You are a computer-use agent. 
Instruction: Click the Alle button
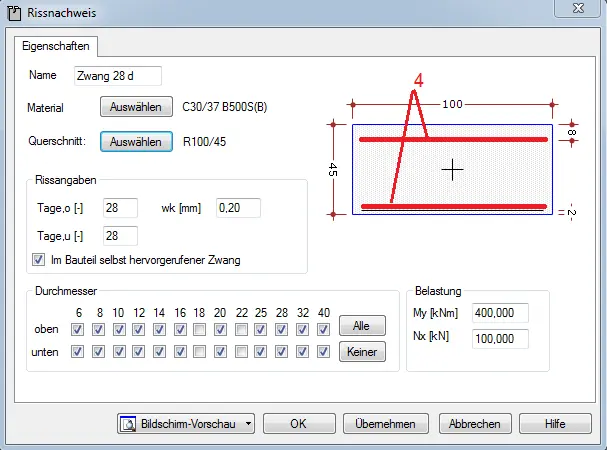pos(362,326)
